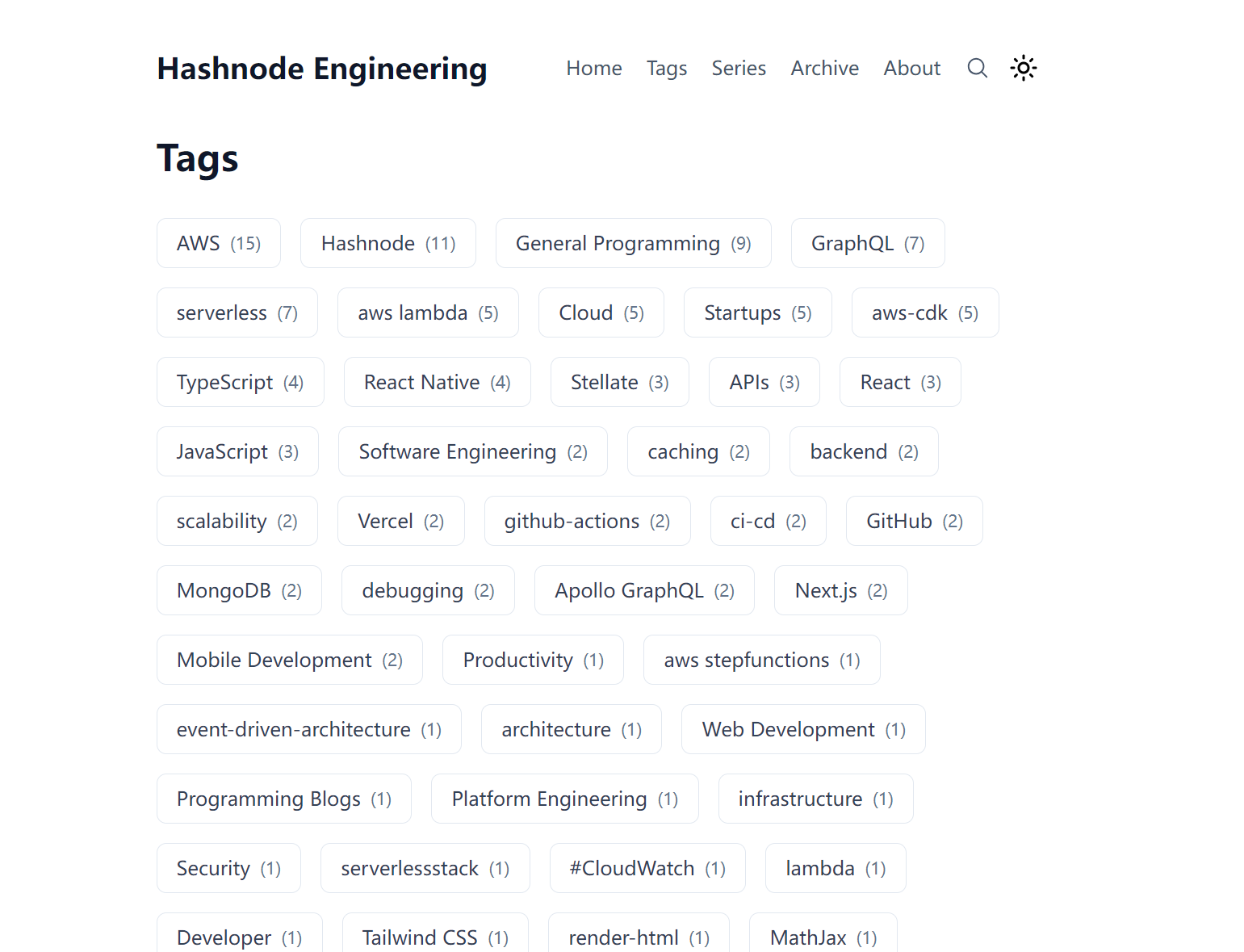Open the aws lambda (5) tag

(428, 312)
